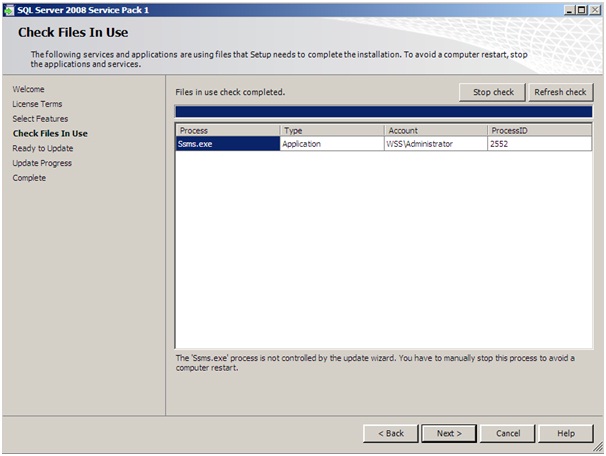Viewport: 606px width, 456px height.
Task: Select the Ssms.exe process row
Action: (384, 144)
